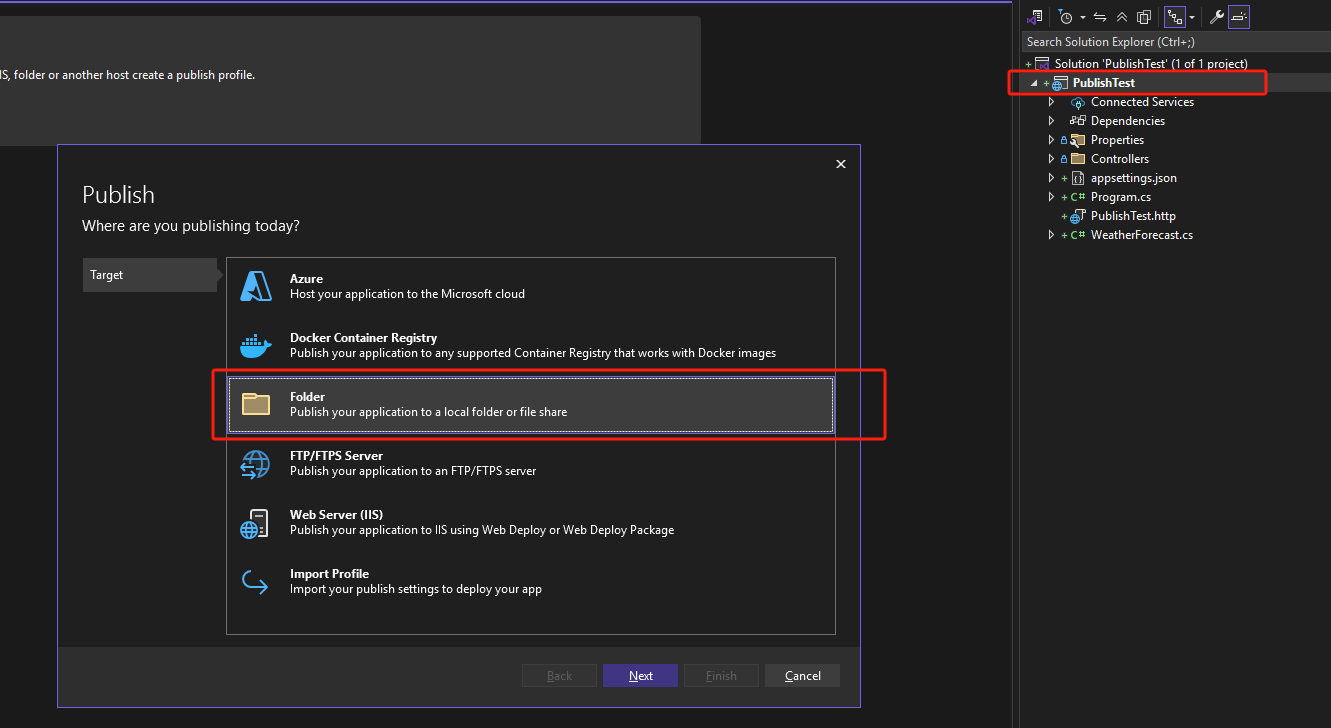Click the Web Server (IIS) icon
Image resolution: width=1331 pixels, height=728 pixels.
(x=255, y=523)
